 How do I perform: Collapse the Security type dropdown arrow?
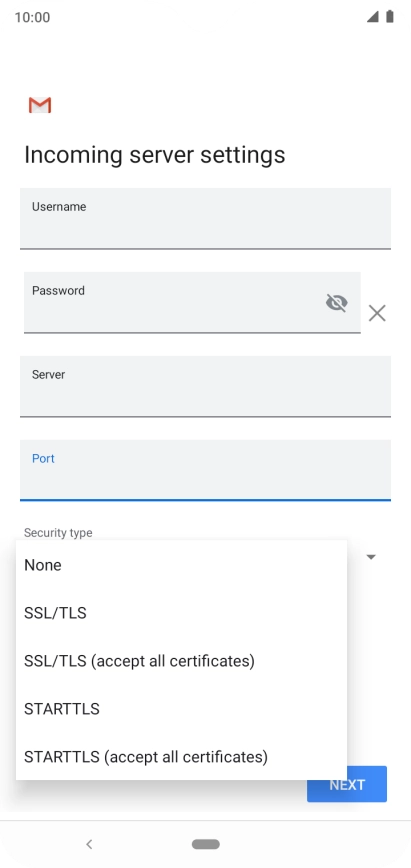point(371,557)
